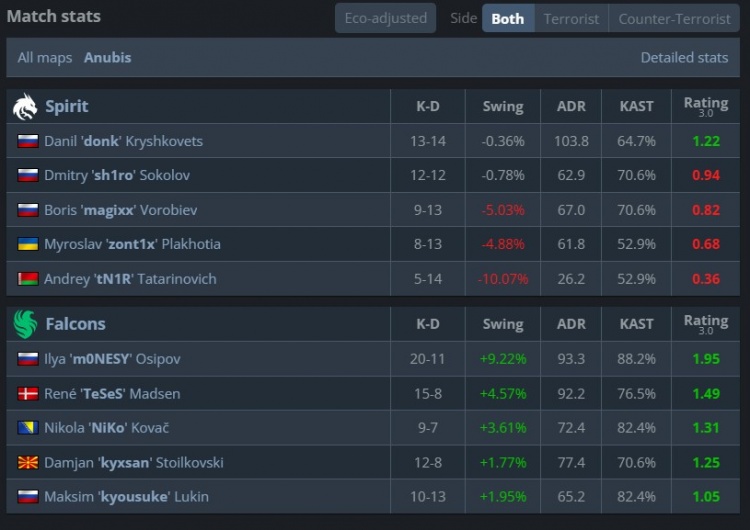
Task: Open the Spirit team name link
Action: (66, 106)
